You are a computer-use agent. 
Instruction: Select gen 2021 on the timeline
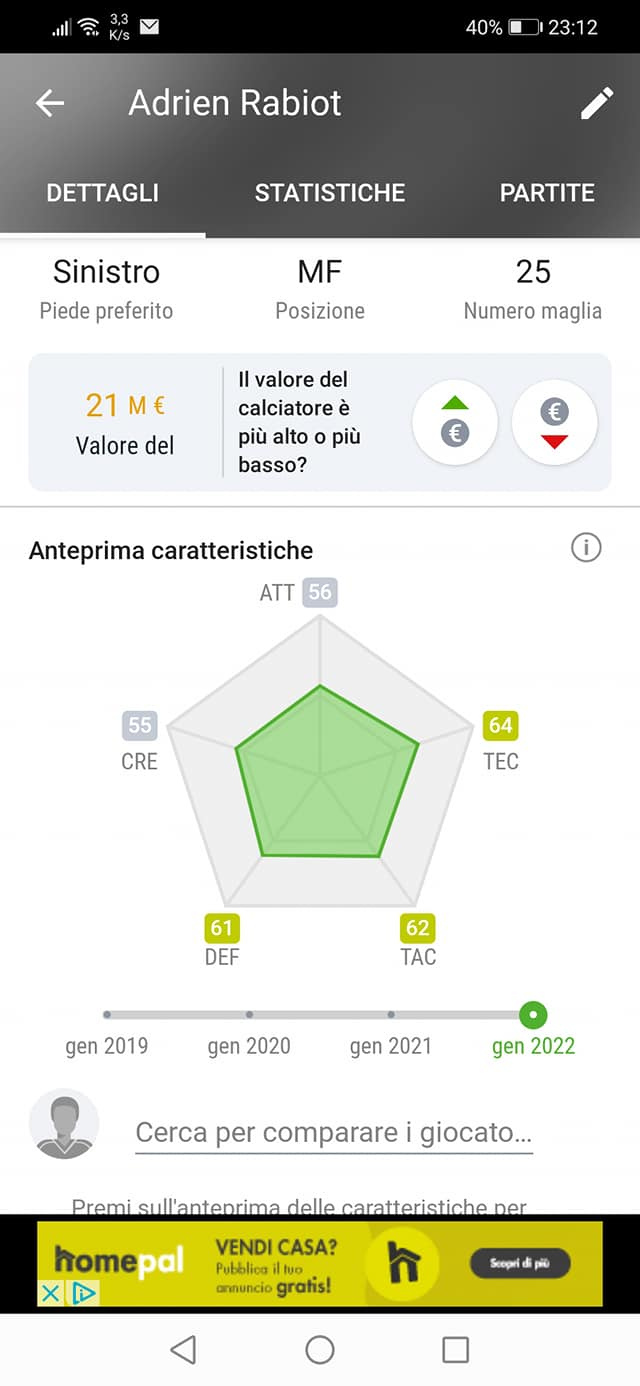click(391, 1015)
